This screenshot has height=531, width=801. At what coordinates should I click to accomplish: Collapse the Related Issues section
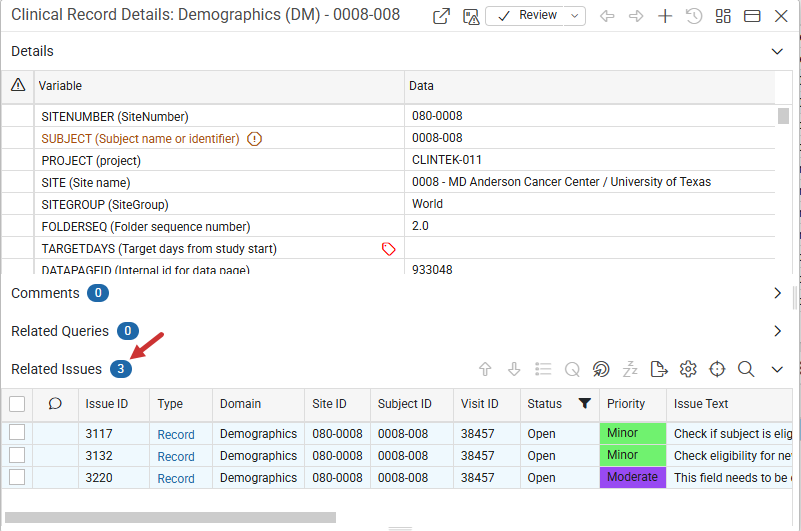tap(777, 370)
